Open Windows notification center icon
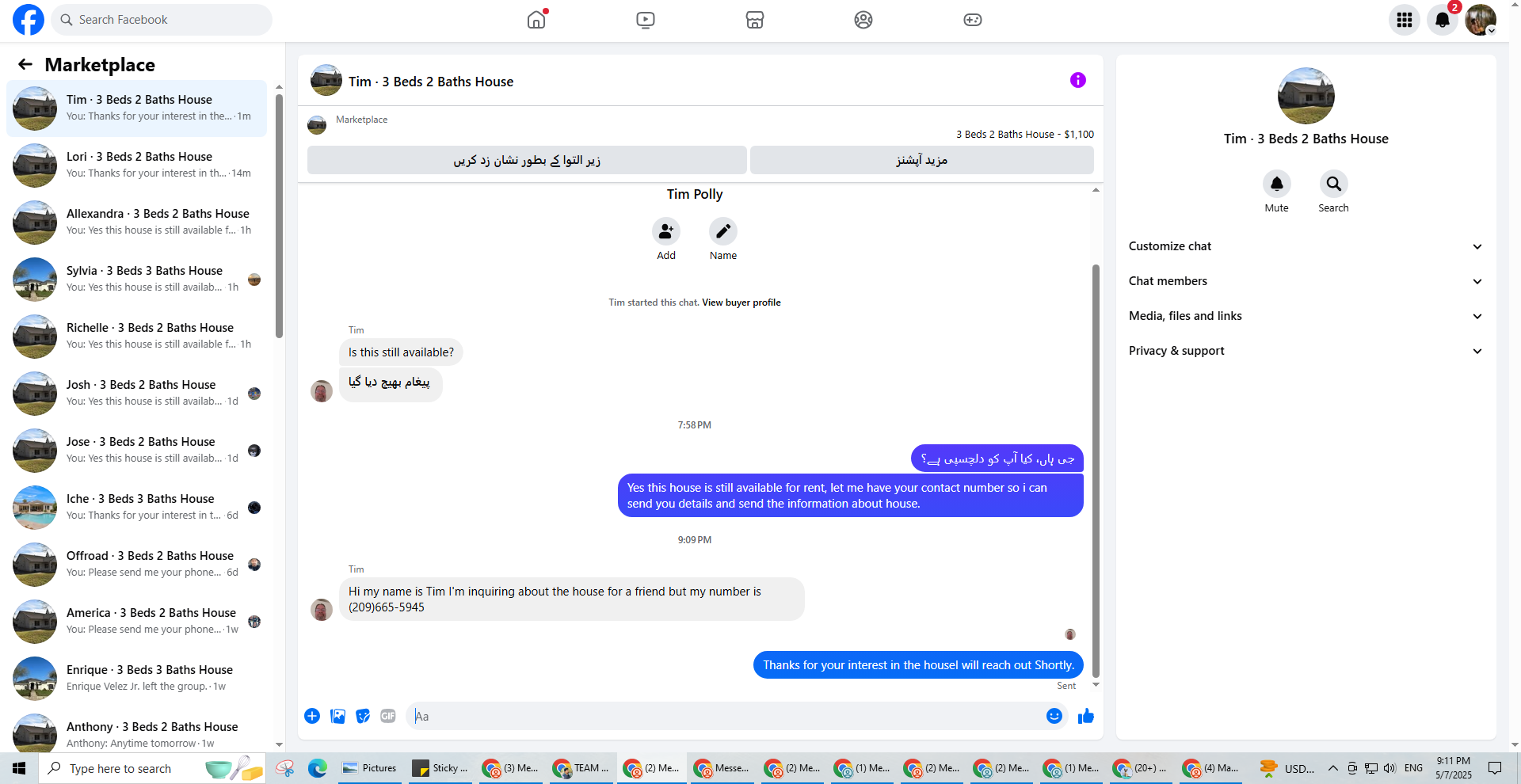 pyautogui.click(x=1495, y=768)
